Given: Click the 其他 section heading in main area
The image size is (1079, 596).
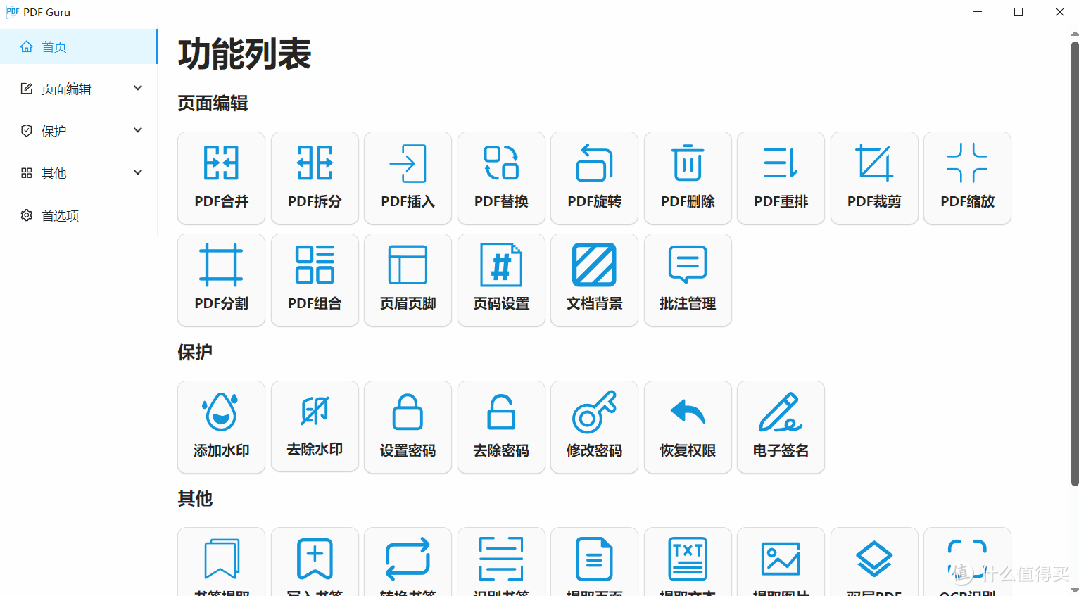Looking at the screenshot, I should point(195,498).
